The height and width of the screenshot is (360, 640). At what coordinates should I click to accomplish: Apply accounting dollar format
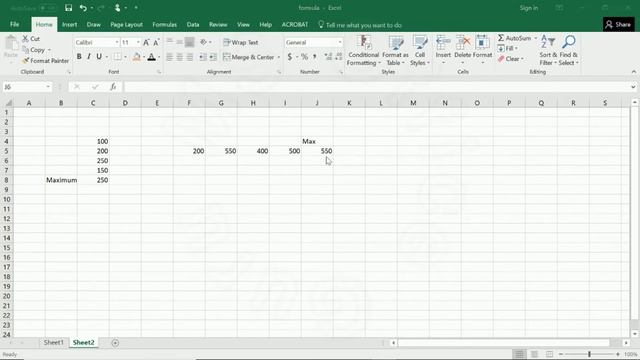(289, 57)
